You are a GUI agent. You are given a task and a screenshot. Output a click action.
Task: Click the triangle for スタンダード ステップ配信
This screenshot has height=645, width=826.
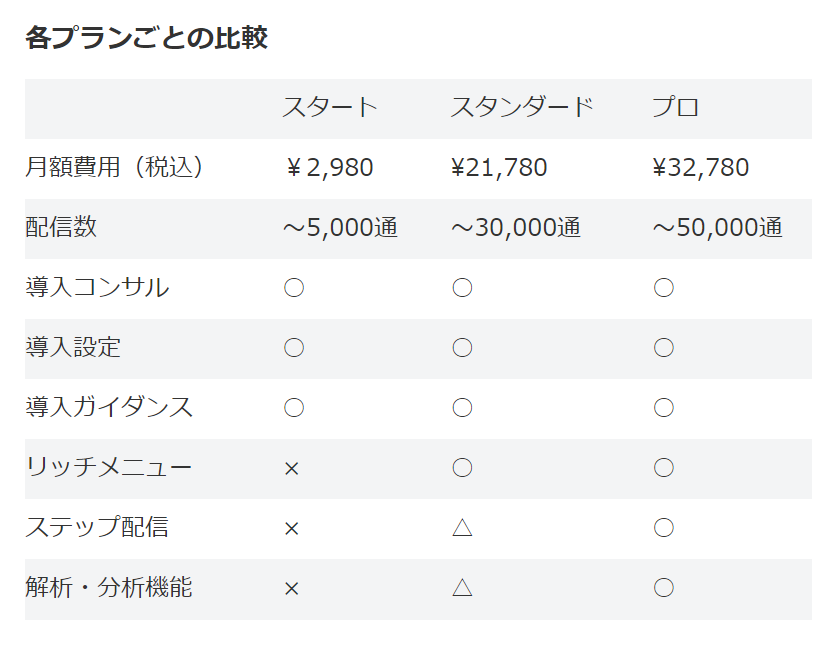pos(462,528)
